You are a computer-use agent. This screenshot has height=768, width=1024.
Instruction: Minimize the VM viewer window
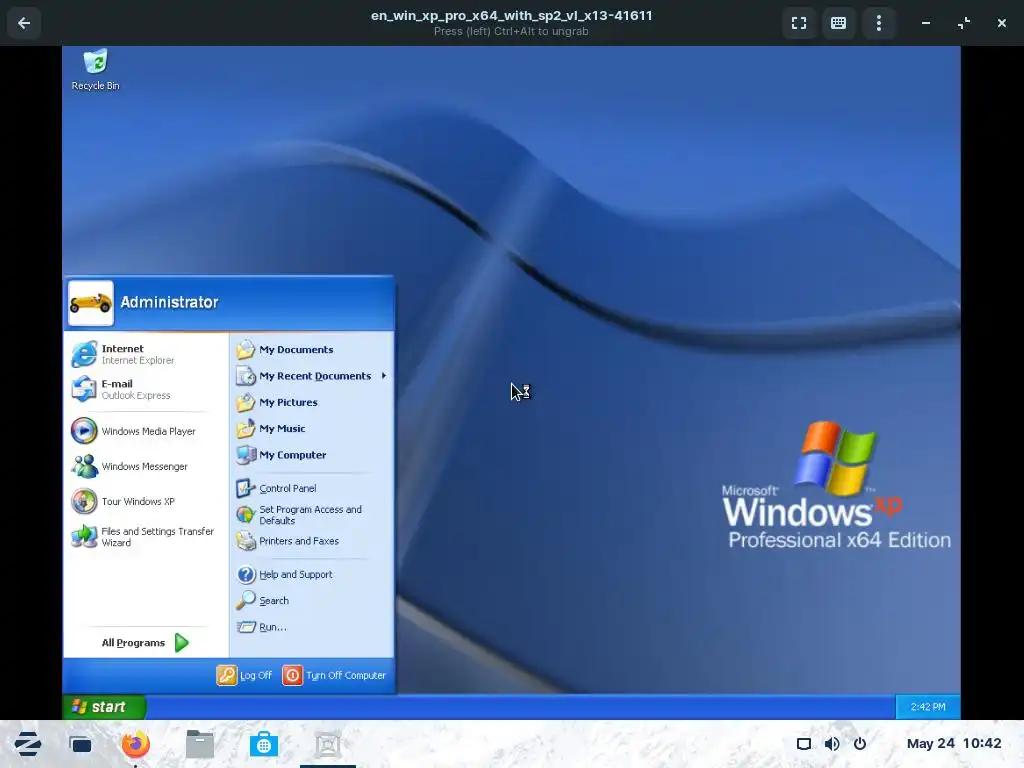pyautogui.click(x=926, y=24)
